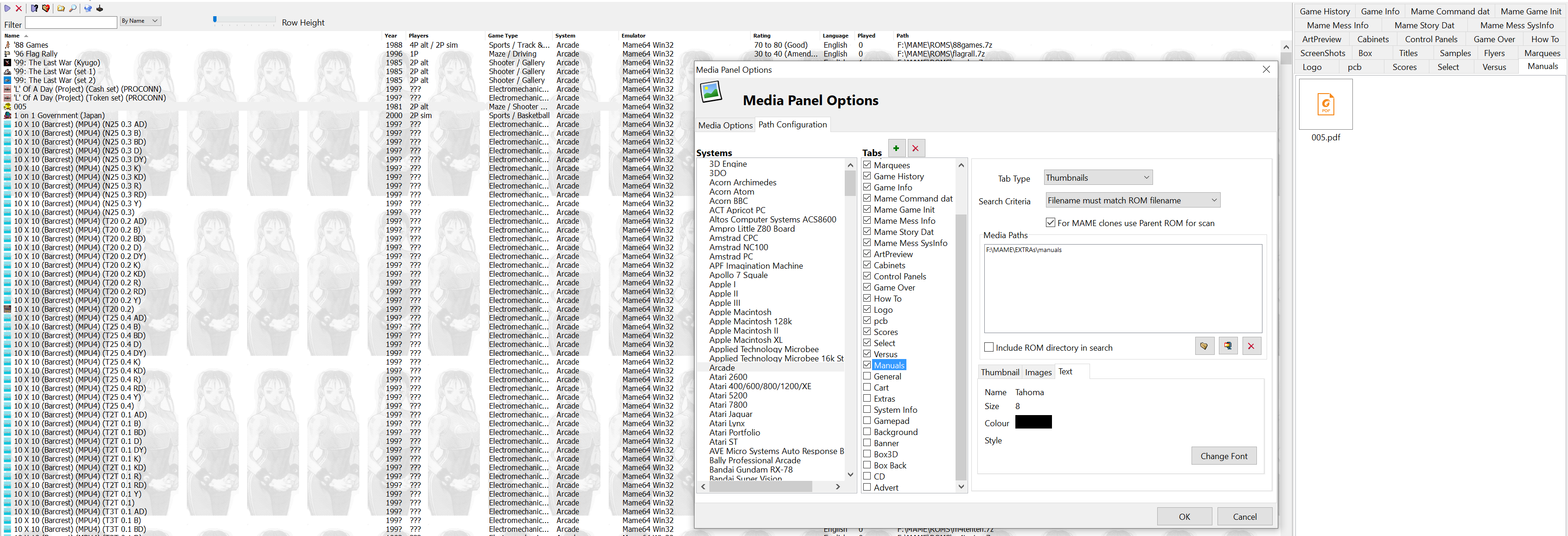Image resolution: width=1568 pixels, height=536 pixels.
Task: Click the red X delete tab icon
Action: (916, 148)
